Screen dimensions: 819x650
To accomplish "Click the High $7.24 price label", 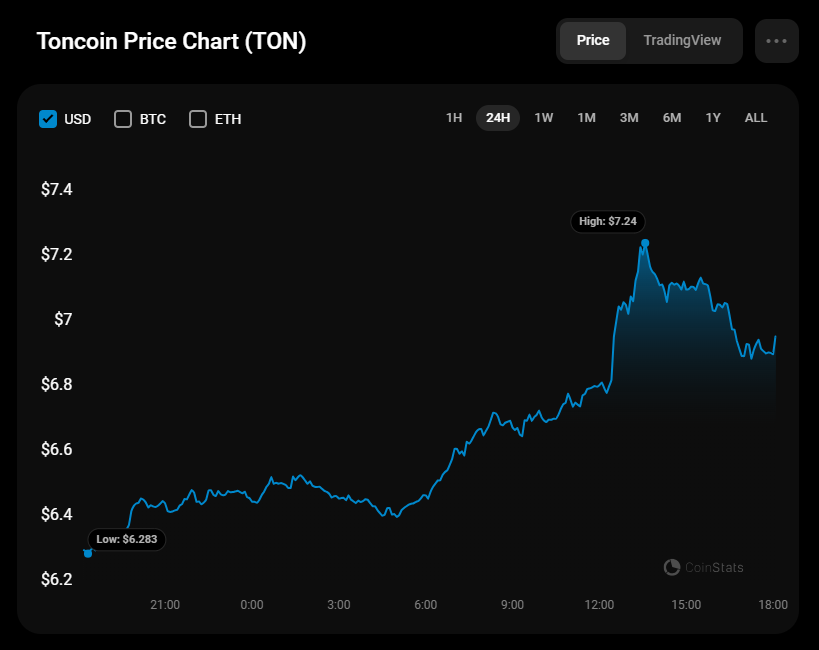I will pos(608,221).
